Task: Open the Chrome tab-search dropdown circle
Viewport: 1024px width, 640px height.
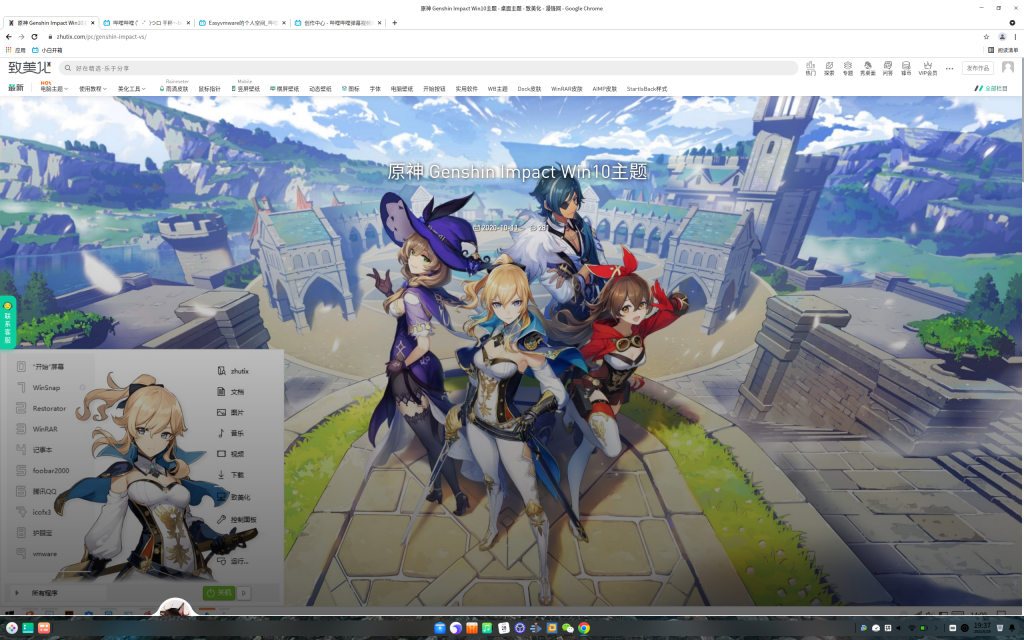Action: click(x=1012, y=23)
